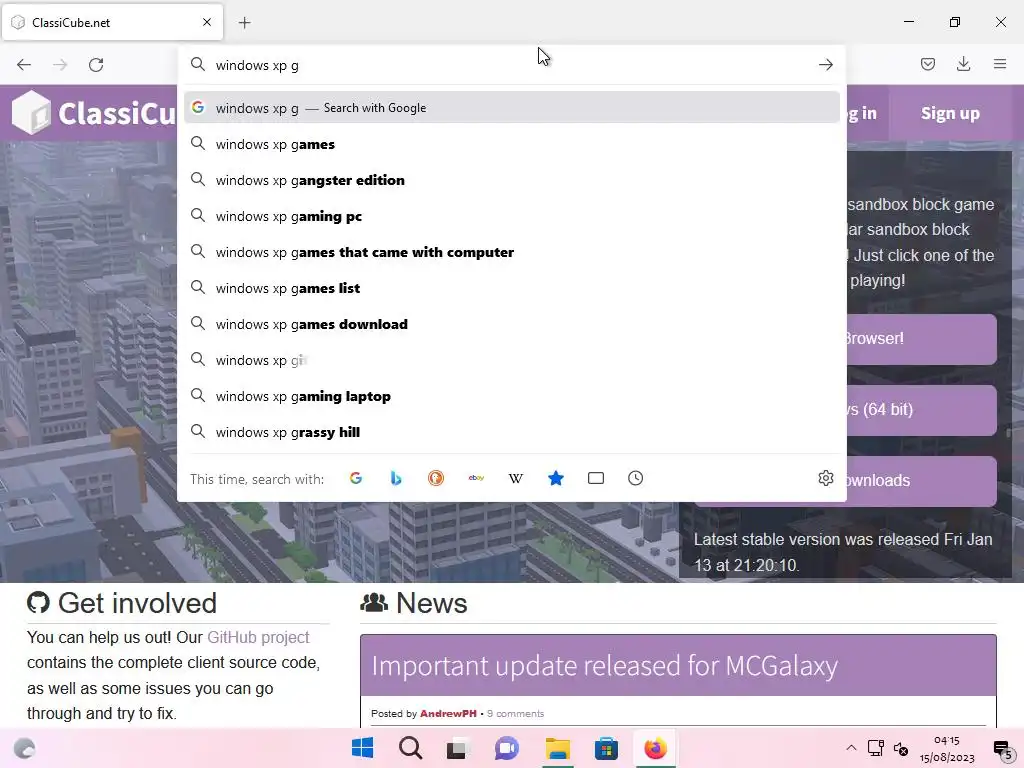Choose 'windows xp g — Search with Google'
Screen dimensions: 1024x768
pyautogui.click(x=512, y=108)
